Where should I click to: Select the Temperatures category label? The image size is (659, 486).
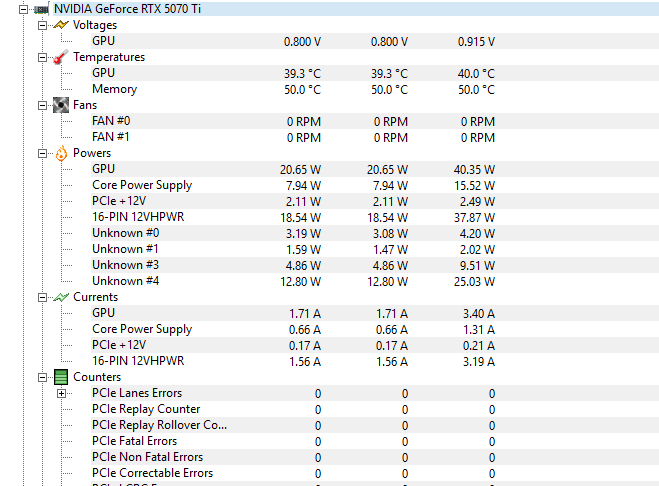(109, 57)
